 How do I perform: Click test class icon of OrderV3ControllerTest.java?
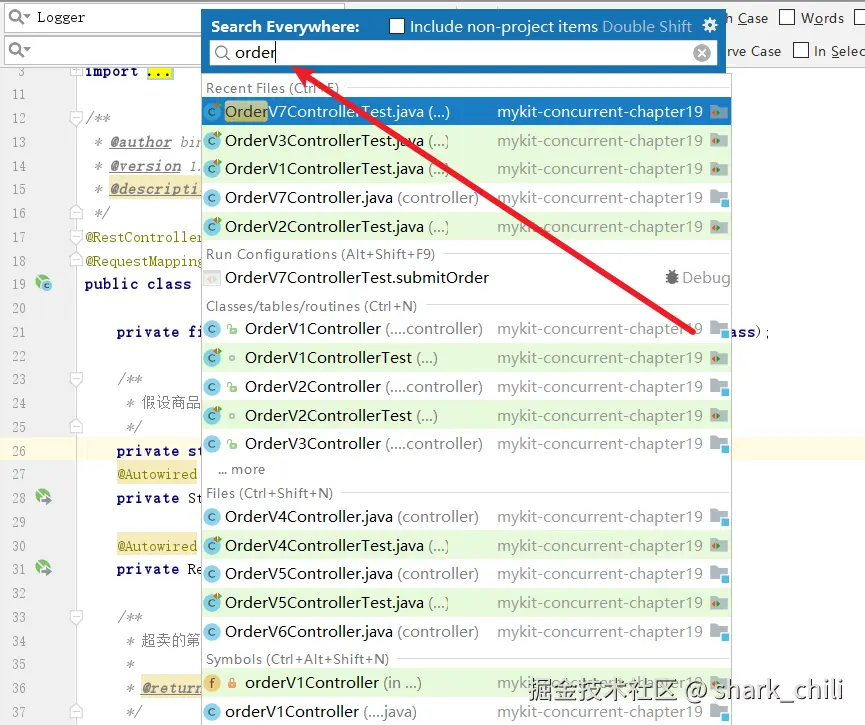coord(212,140)
